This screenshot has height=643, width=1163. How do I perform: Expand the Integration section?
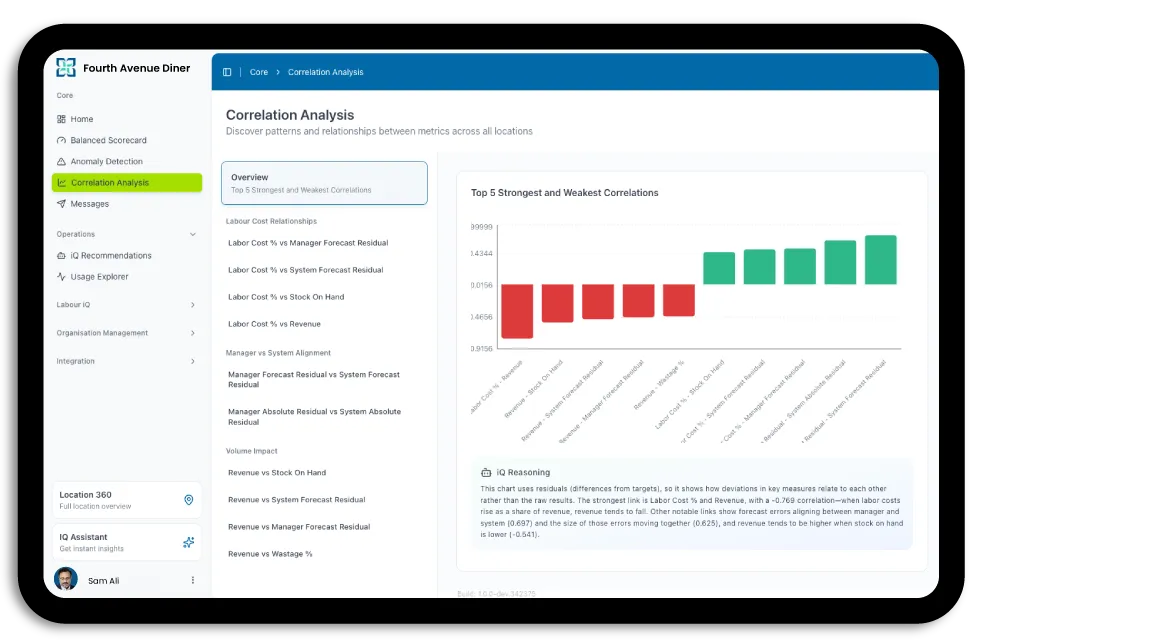point(193,362)
